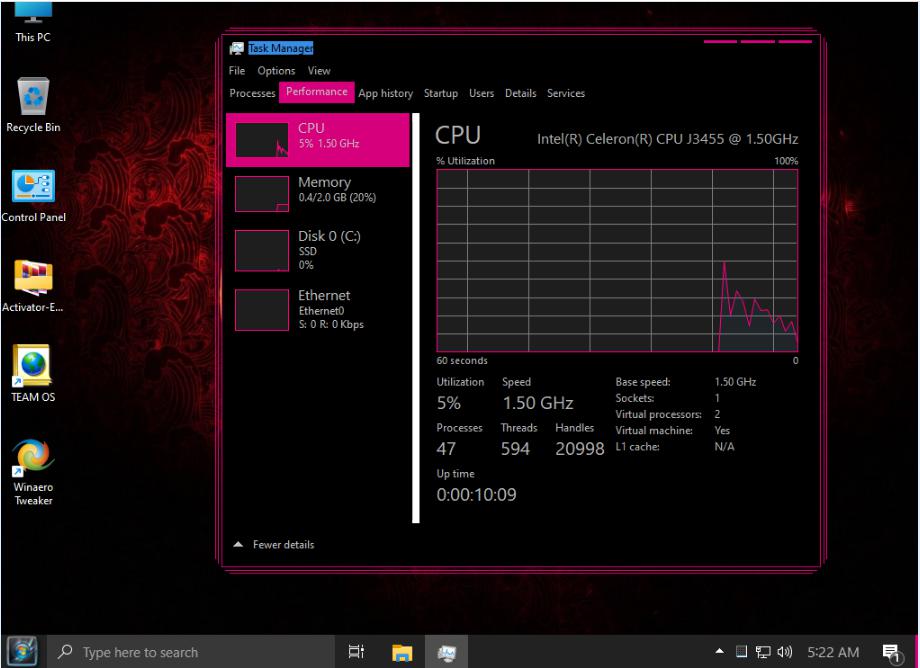Open the View menu
920x668 pixels.
tap(318, 70)
